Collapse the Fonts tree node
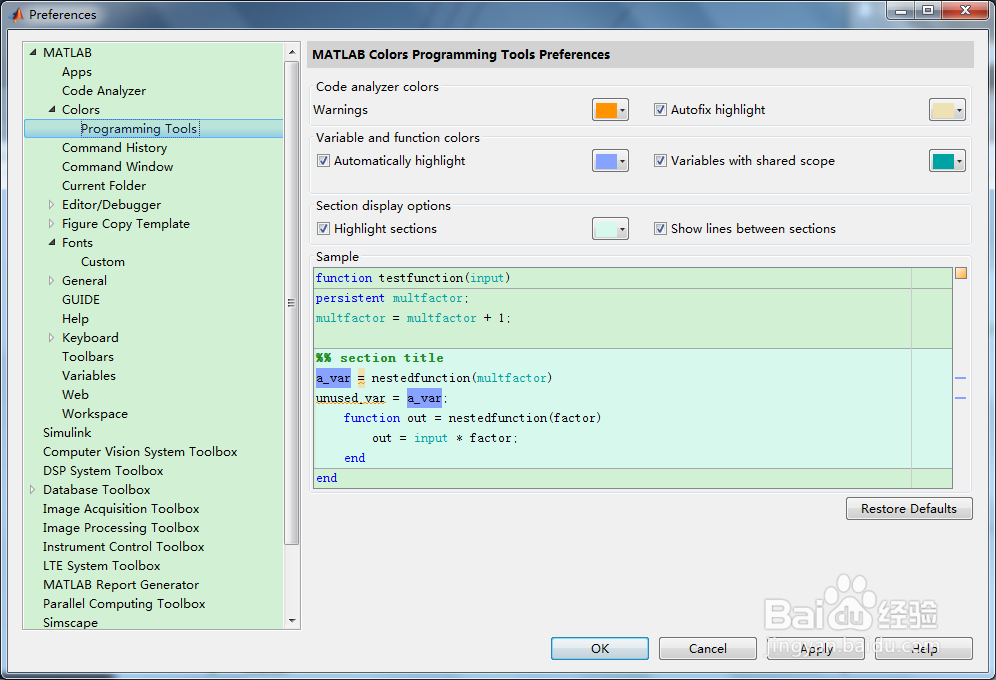The height and width of the screenshot is (680, 996). [x=52, y=243]
